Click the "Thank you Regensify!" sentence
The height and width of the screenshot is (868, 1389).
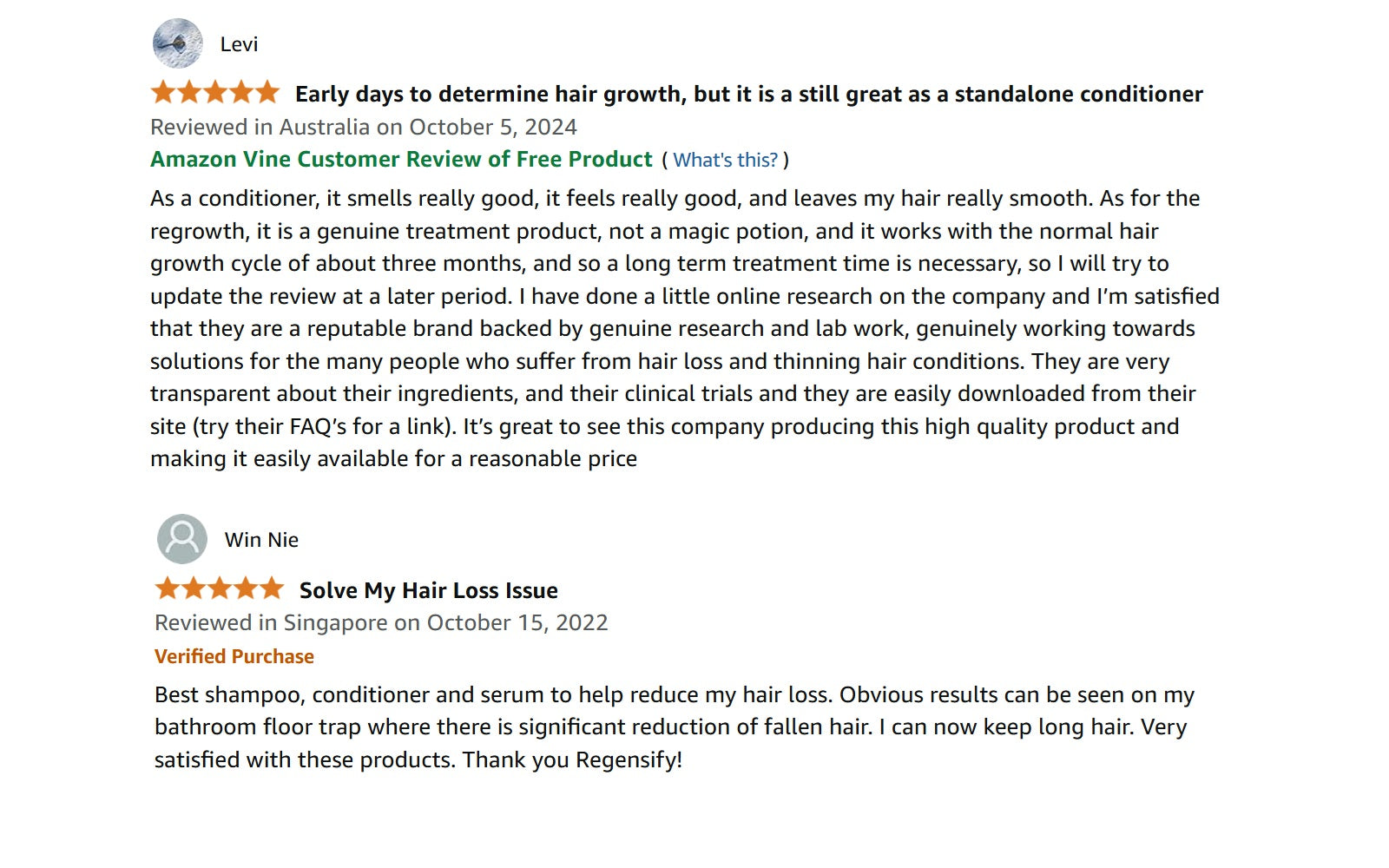click(572, 760)
